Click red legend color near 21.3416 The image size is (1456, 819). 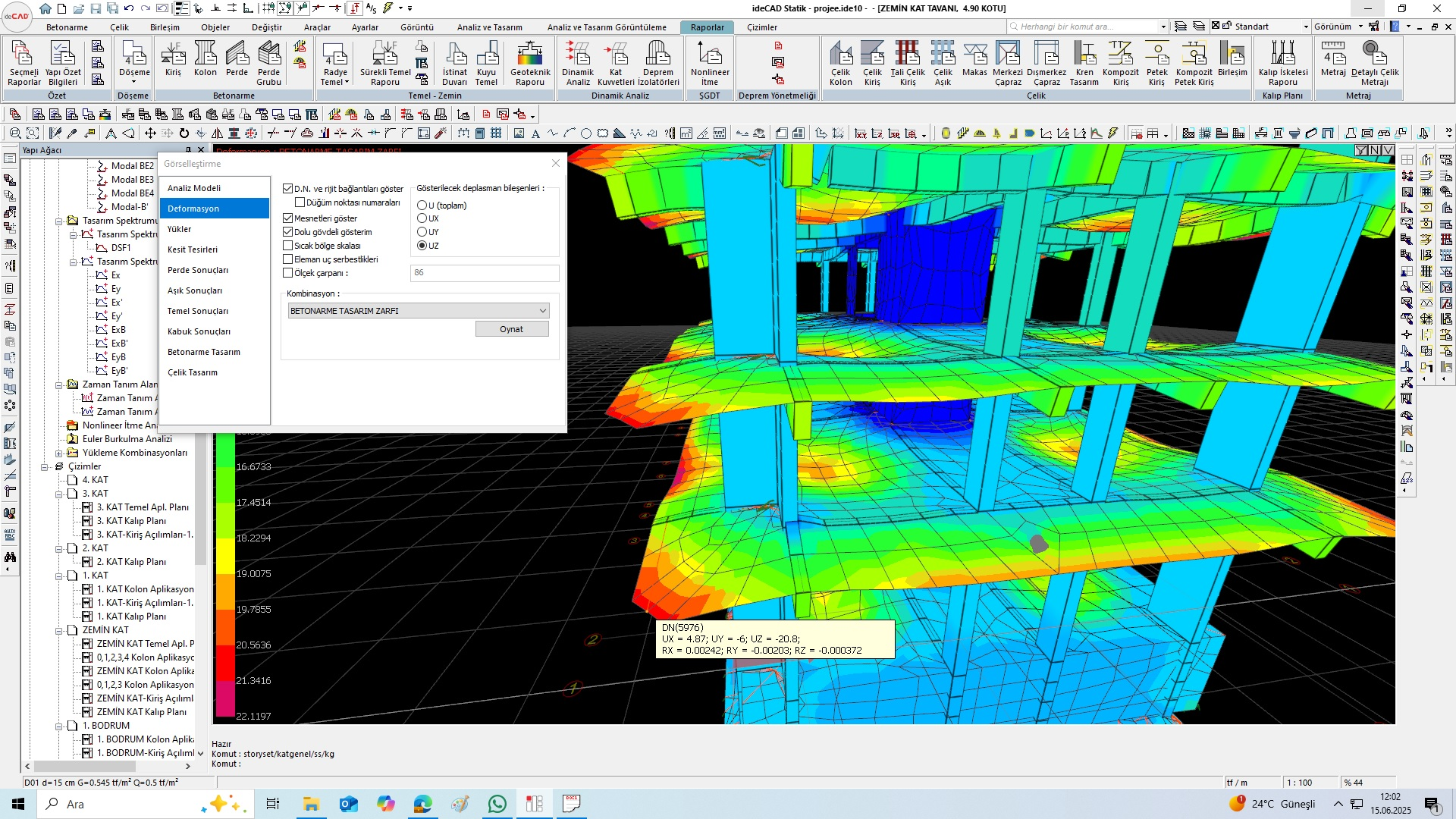pyautogui.click(x=225, y=663)
